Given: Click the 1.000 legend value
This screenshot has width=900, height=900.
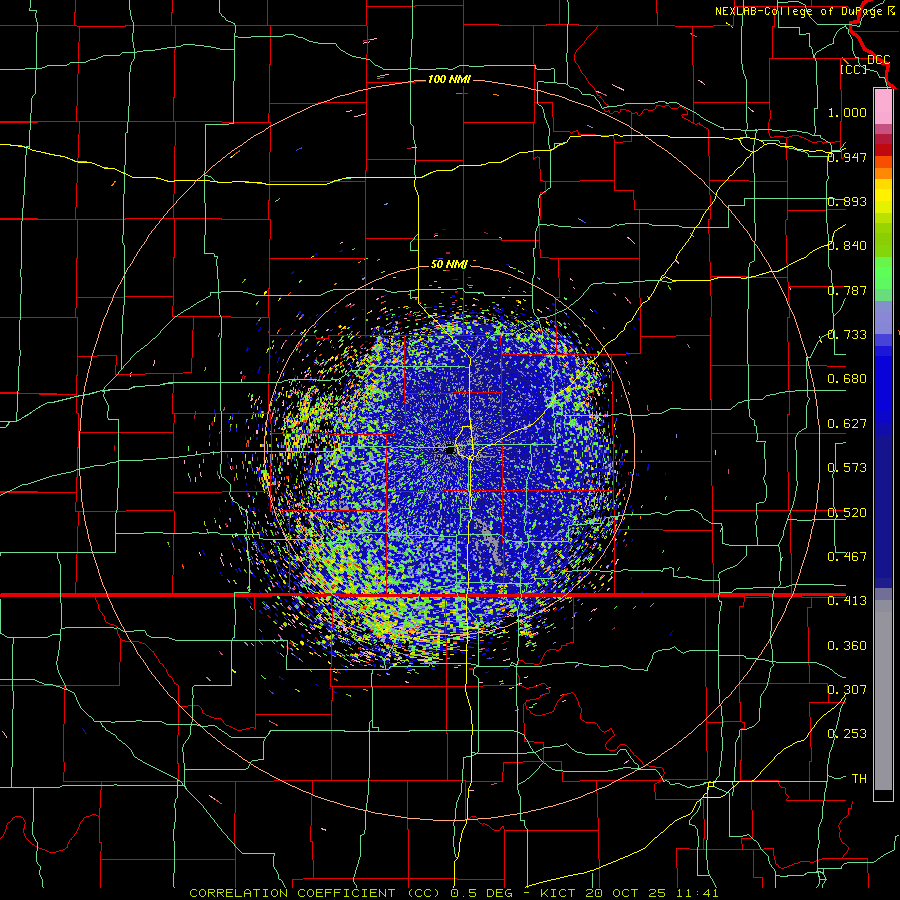Looking at the screenshot, I should [847, 112].
